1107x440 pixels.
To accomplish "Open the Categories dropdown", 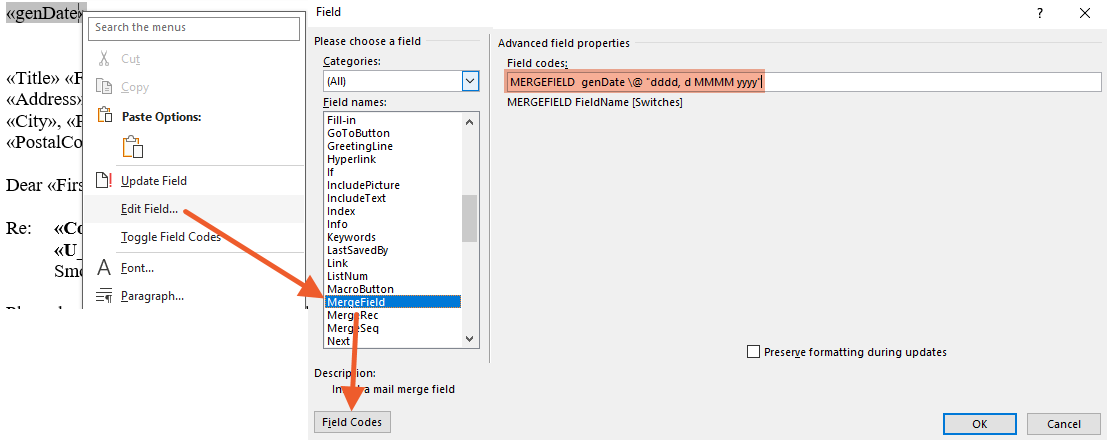I will [471, 81].
